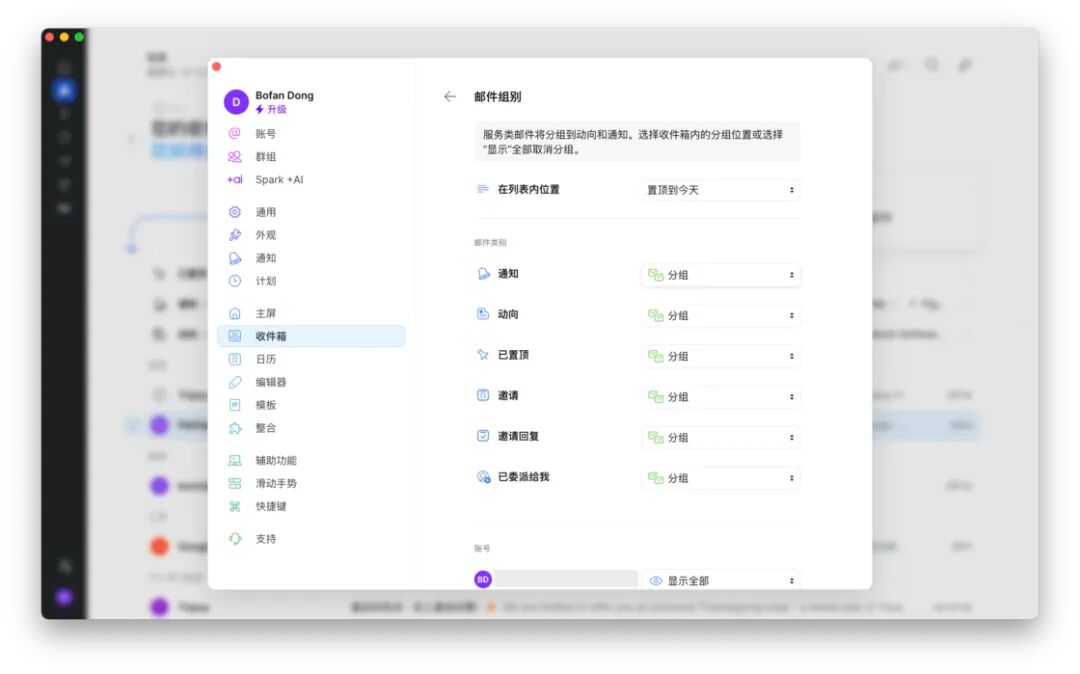1080x674 pixels.
Task: Click the 已委派给我 category label
Action: coord(523,476)
